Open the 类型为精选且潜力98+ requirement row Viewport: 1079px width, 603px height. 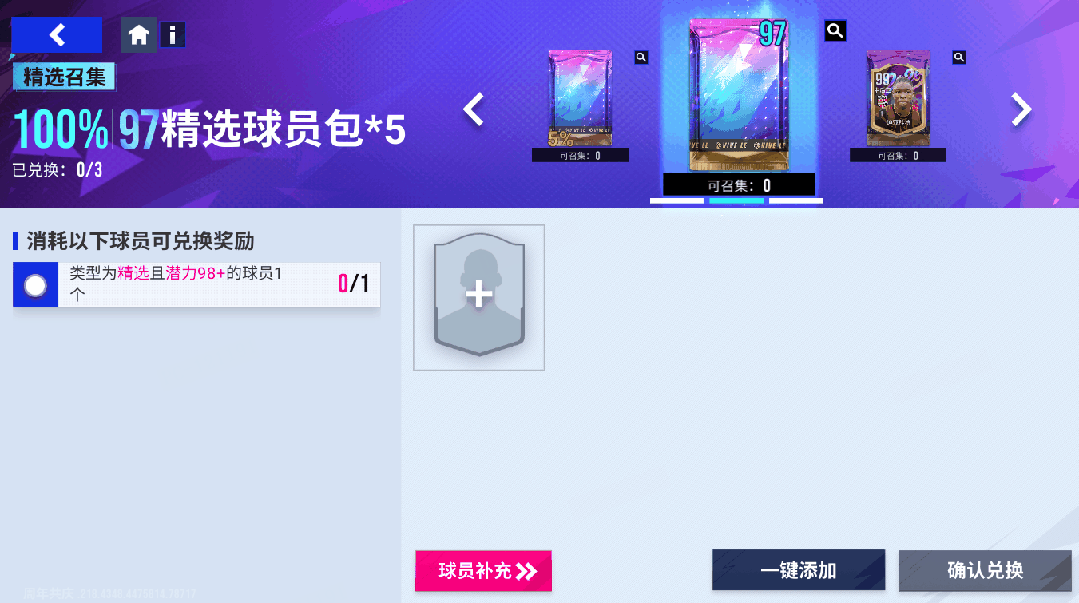197,284
